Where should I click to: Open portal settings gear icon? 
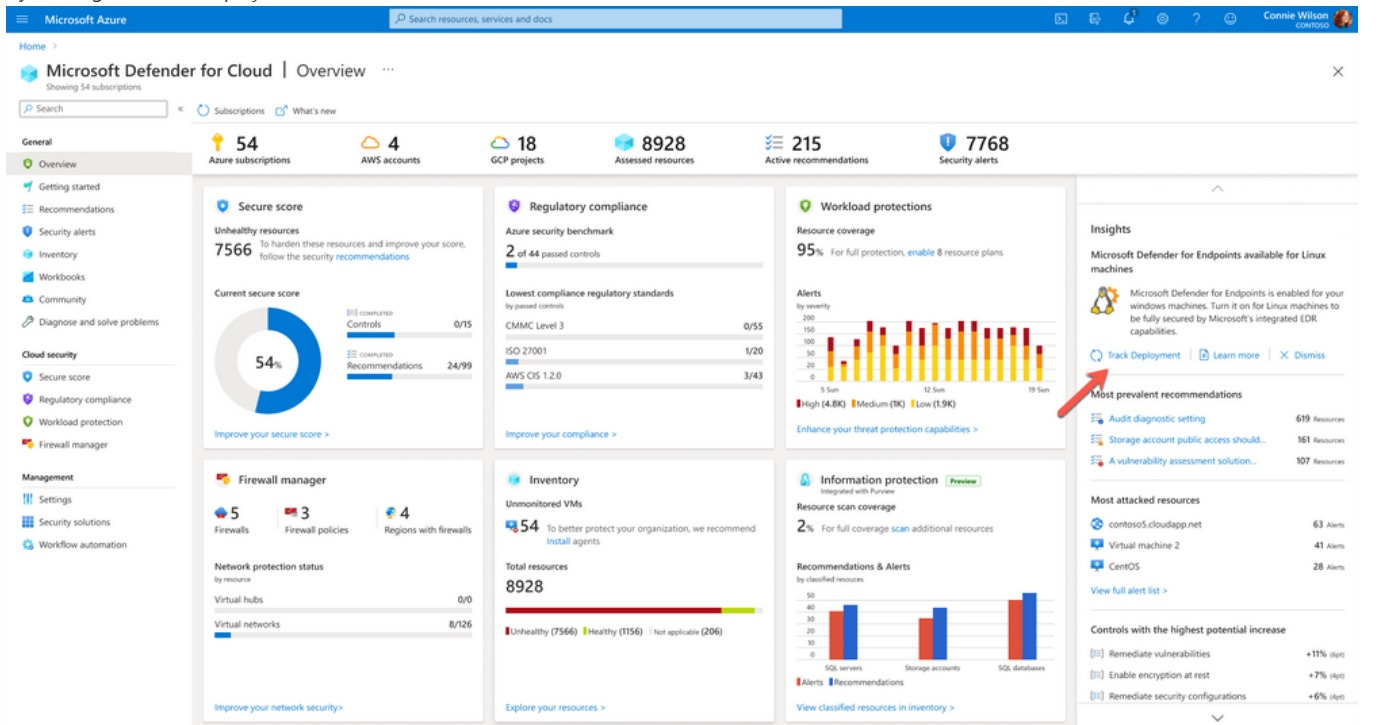[1162, 19]
